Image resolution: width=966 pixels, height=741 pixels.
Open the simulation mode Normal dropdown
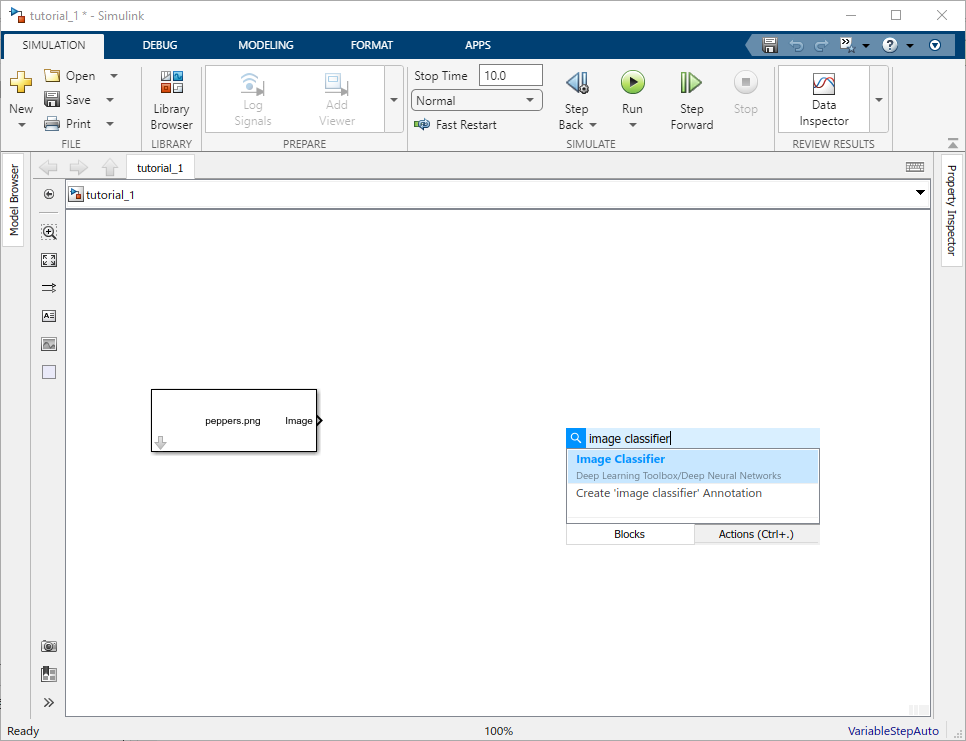coord(476,100)
